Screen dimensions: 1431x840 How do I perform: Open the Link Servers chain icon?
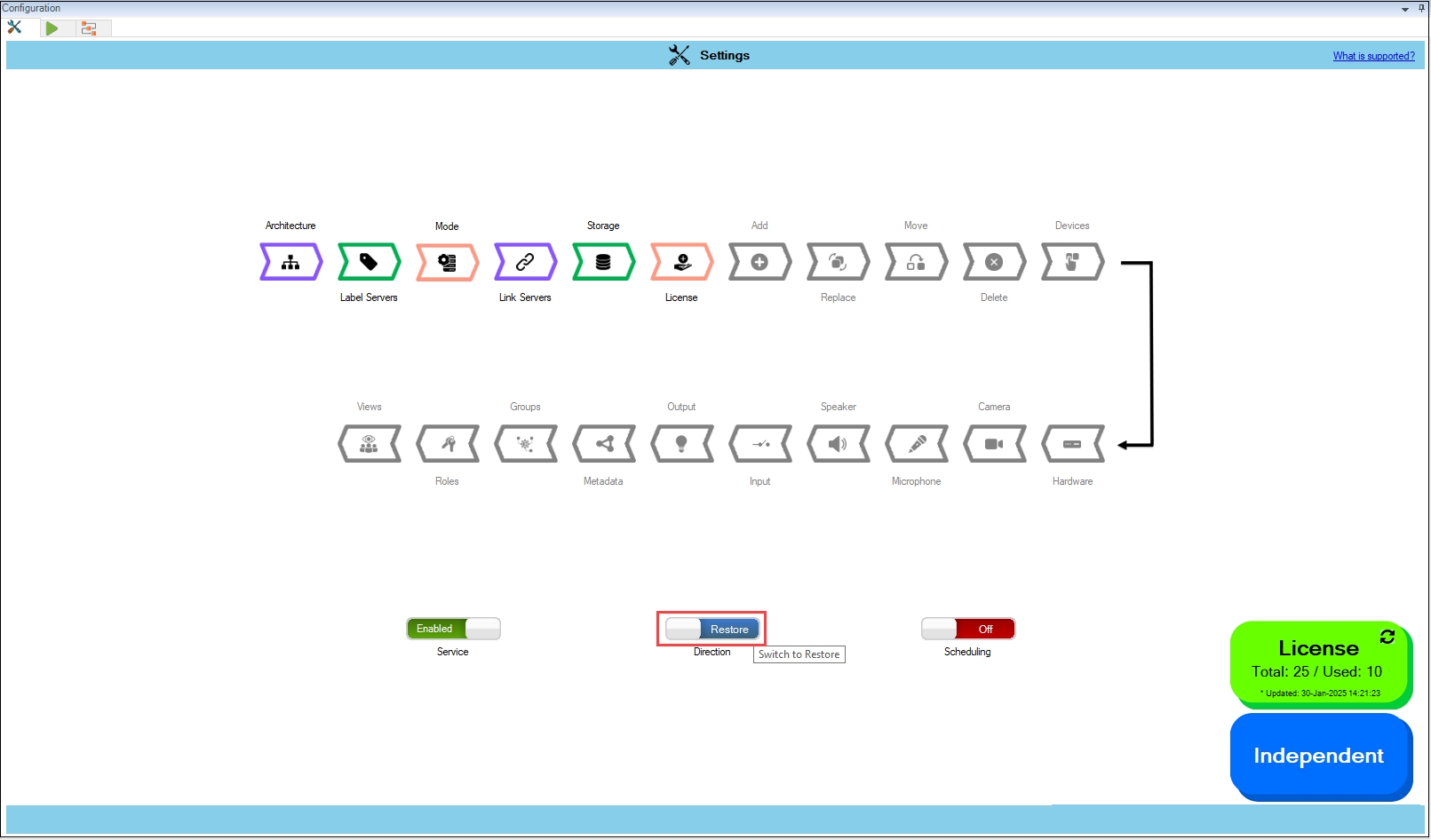[525, 262]
